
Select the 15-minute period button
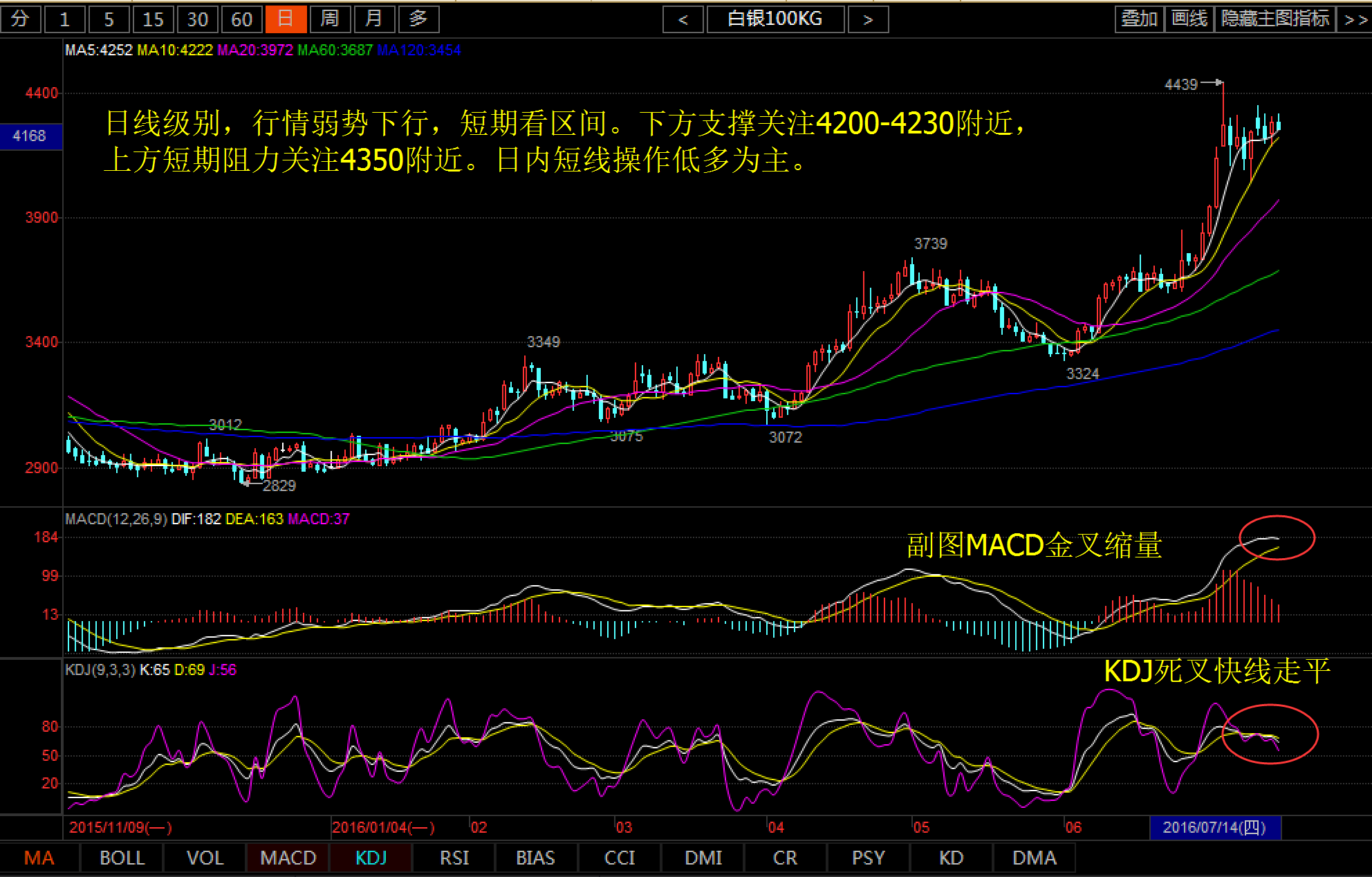153,19
